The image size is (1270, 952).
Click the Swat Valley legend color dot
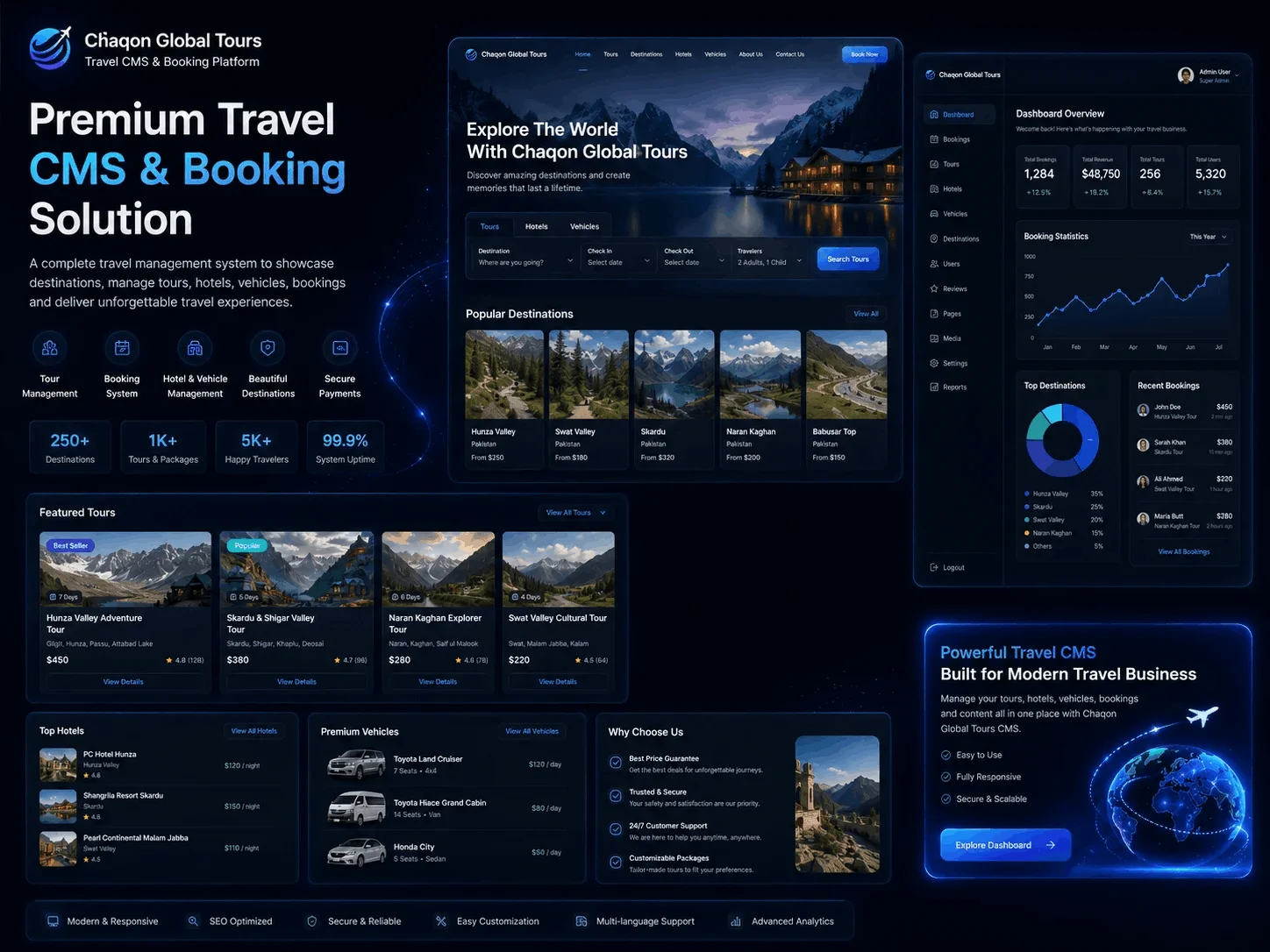point(1027,520)
